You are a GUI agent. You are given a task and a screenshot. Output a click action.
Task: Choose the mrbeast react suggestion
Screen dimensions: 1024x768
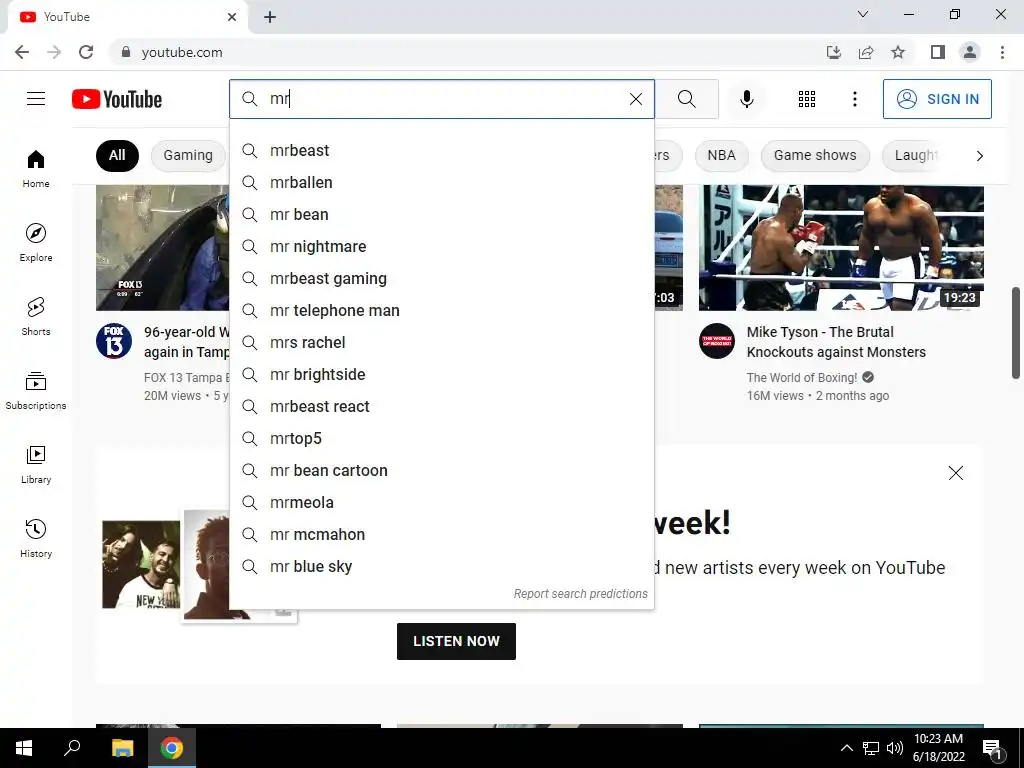441,406
